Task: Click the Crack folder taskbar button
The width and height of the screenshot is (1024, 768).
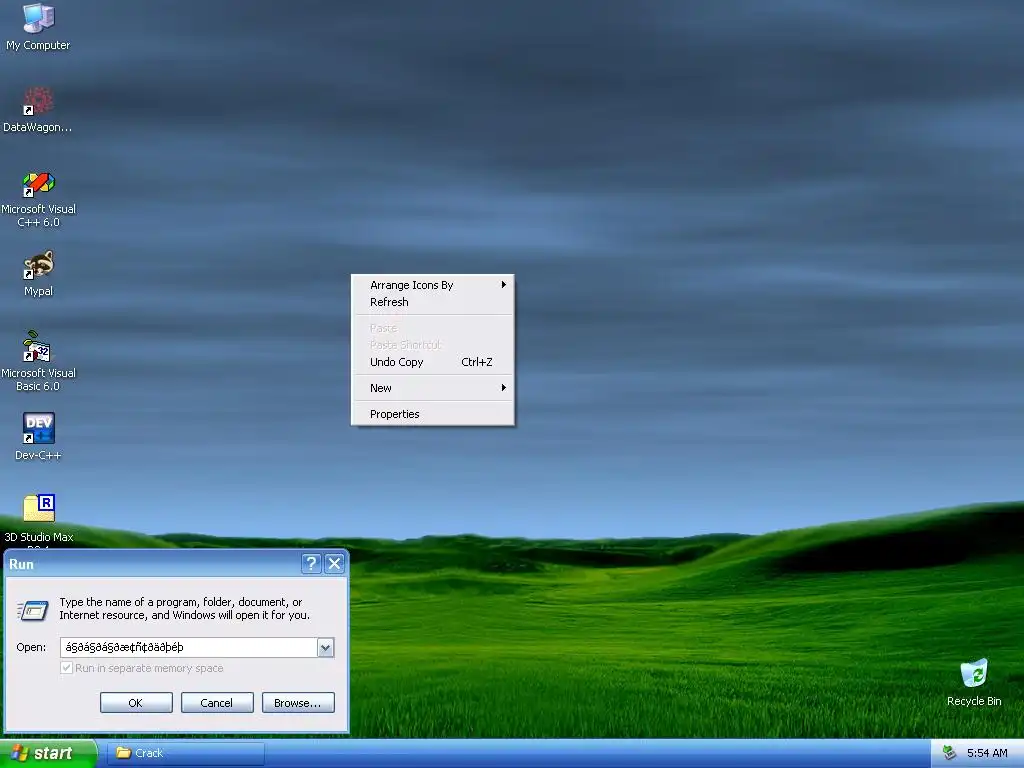Action: point(186,753)
